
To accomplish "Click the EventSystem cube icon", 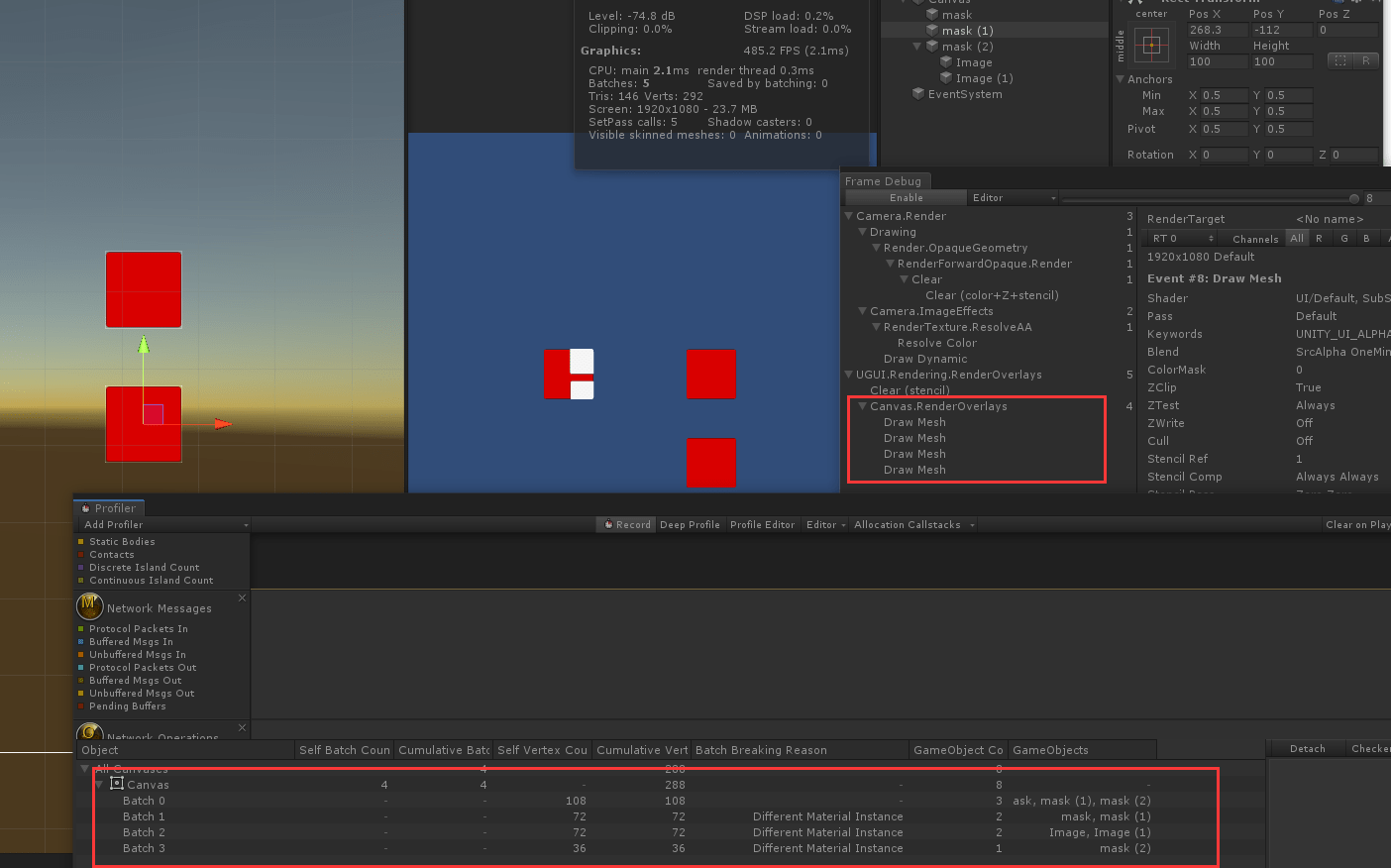I will point(918,94).
